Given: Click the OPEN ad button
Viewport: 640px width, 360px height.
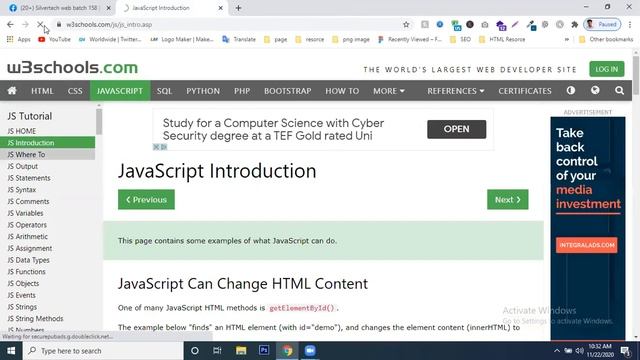Looking at the screenshot, I should (x=456, y=129).
